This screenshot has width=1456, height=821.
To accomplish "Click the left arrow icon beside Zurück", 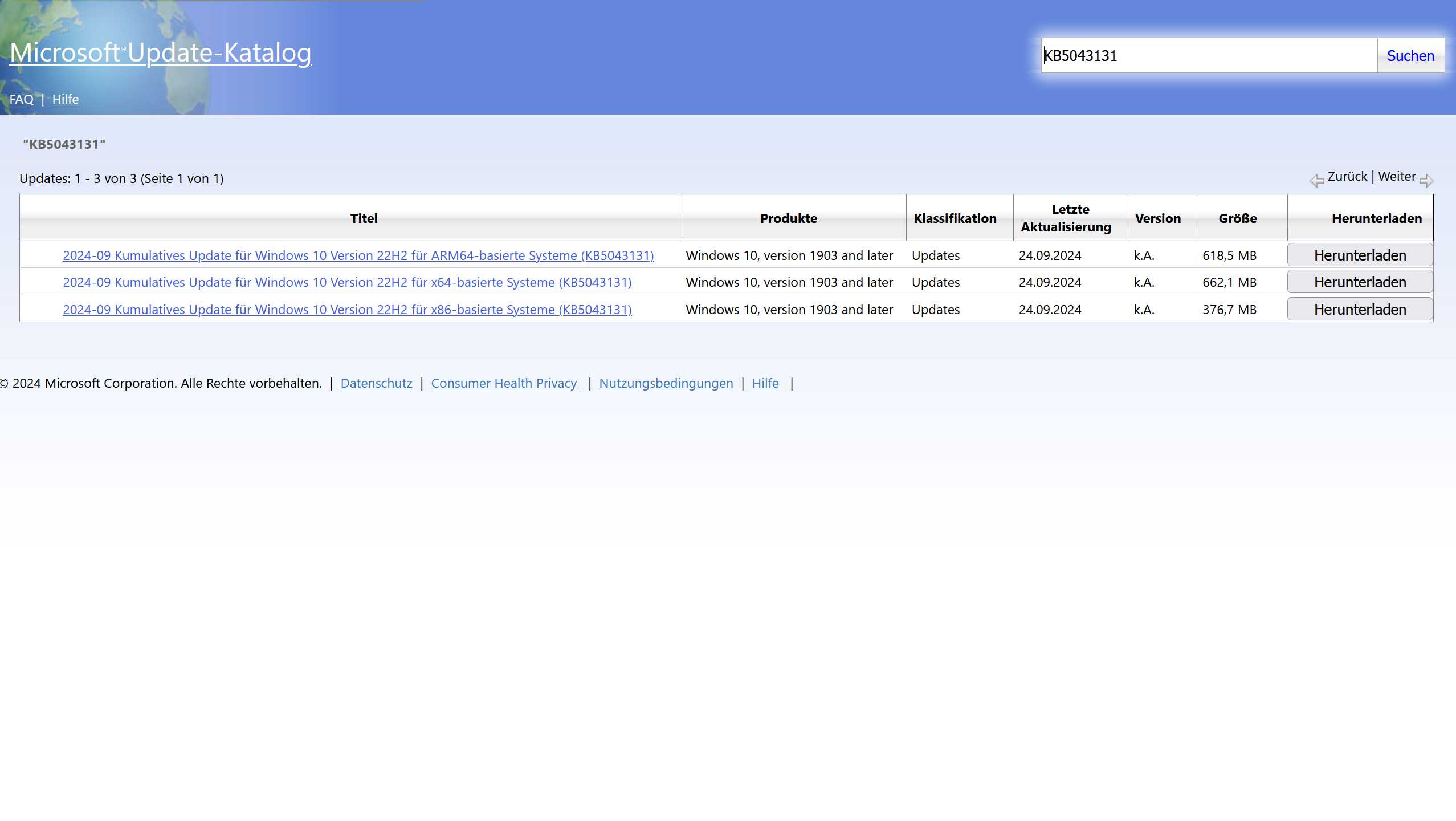I will 1316,181.
